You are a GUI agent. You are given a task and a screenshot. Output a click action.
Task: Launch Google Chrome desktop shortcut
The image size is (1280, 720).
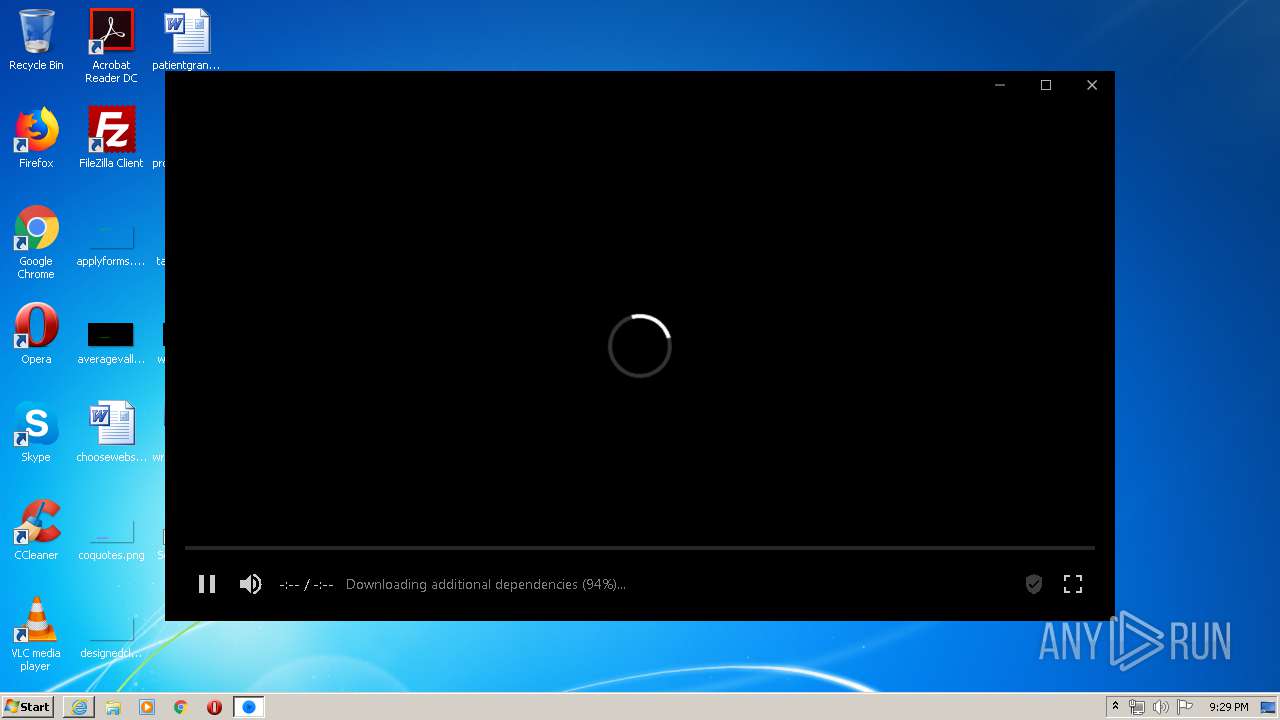coord(36,242)
